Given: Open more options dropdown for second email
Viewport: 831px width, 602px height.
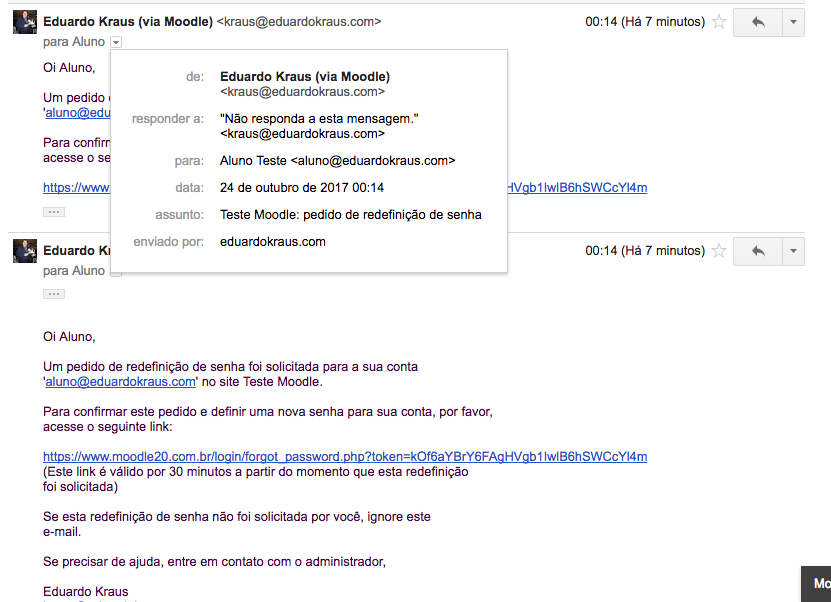Looking at the screenshot, I should (793, 251).
